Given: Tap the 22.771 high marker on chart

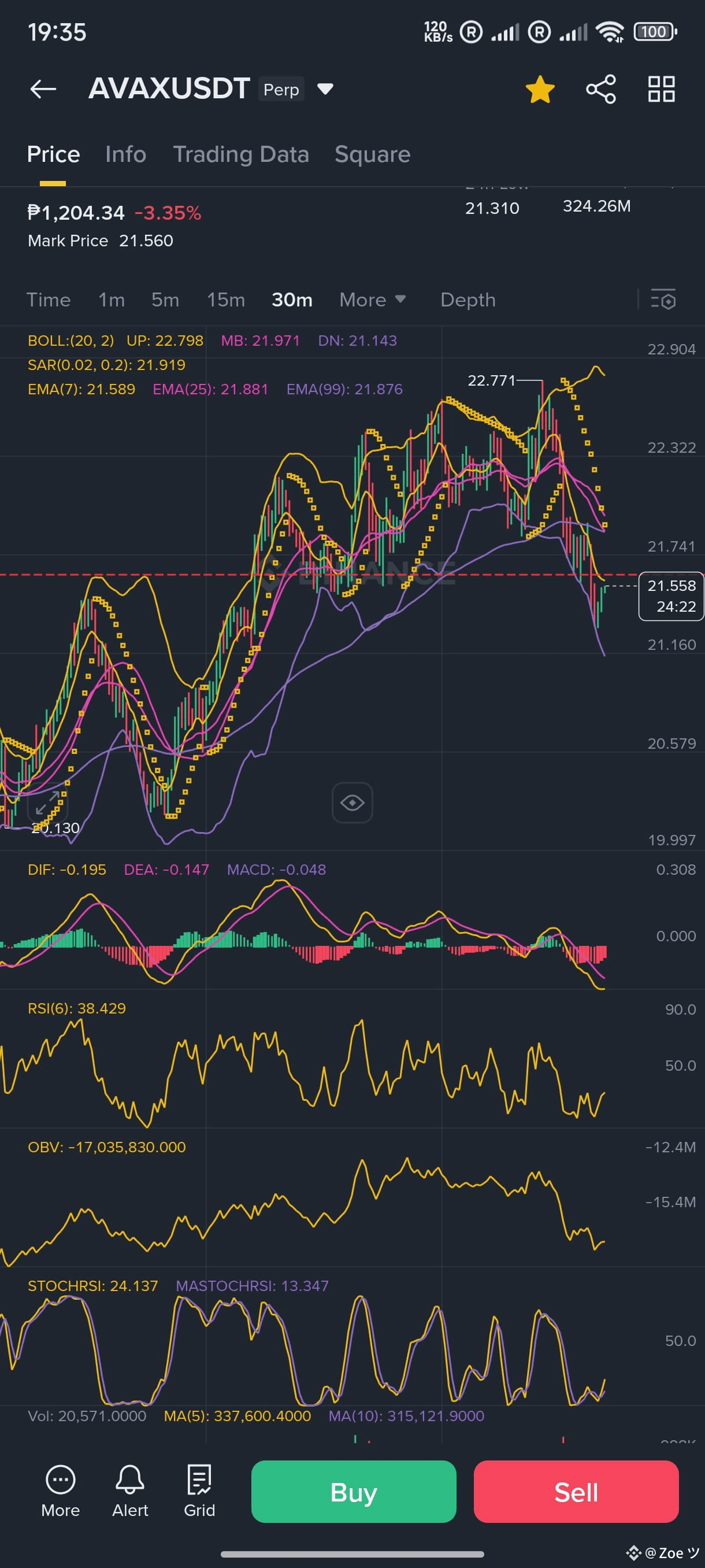Looking at the screenshot, I should pos(492,380).
